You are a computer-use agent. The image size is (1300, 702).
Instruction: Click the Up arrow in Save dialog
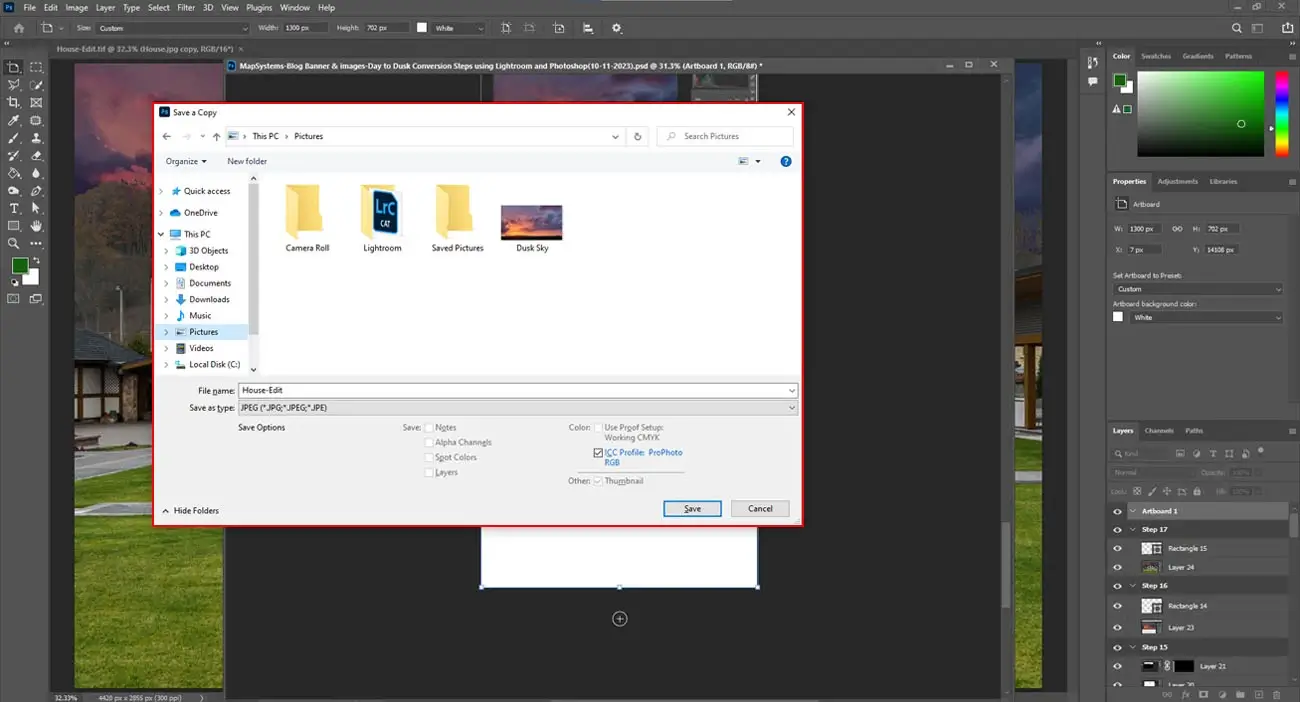pos(216,136)
